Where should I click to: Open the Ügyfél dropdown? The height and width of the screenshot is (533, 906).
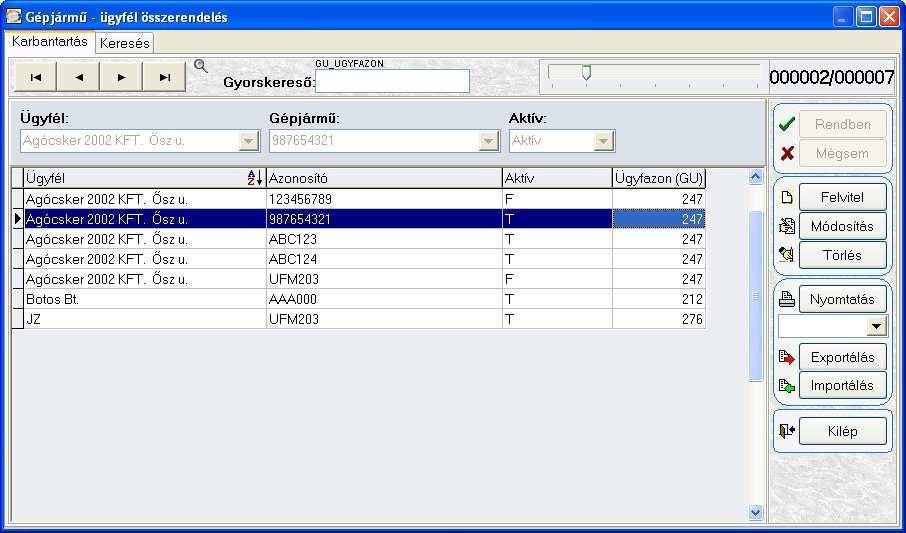(x=248, y=140)
